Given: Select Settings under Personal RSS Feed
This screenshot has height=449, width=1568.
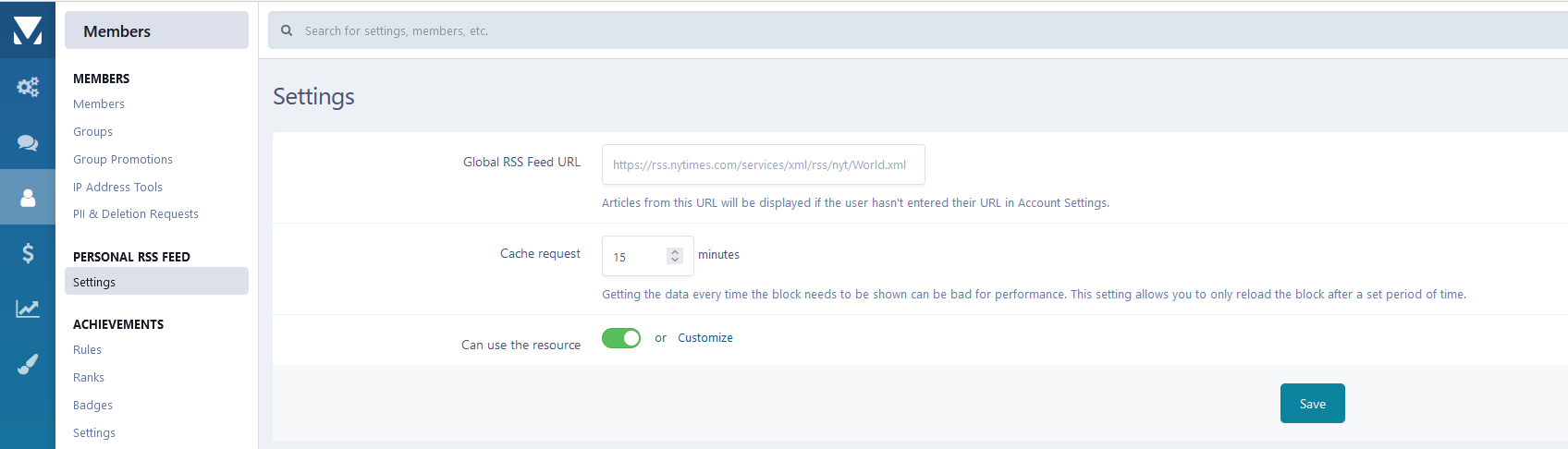Looking at the screenshot, I should point(94,283).
